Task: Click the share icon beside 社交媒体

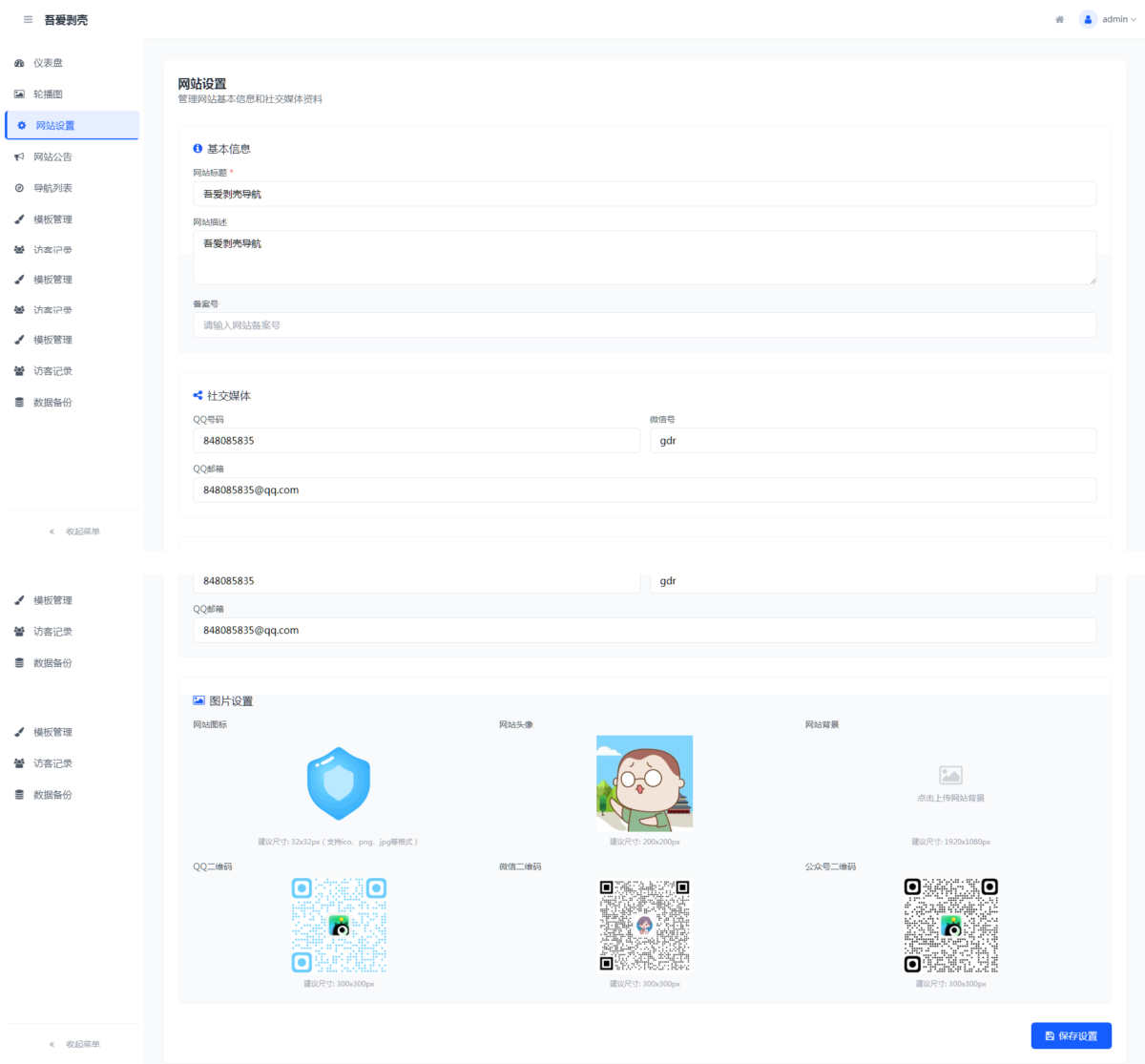Action: pos(198,395)
